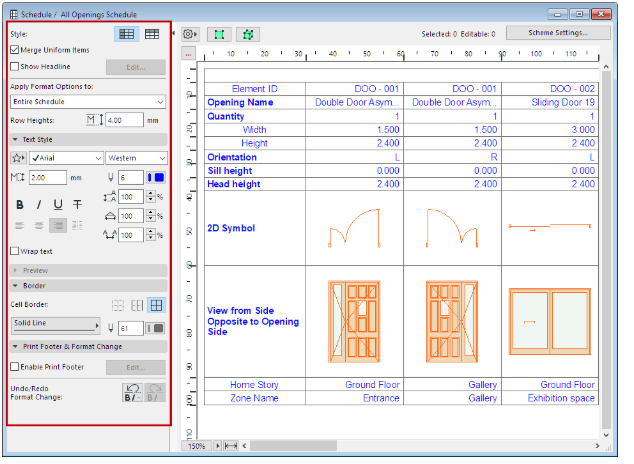The image size is (634, 464).
Task: Click the Row Heights value field
Action: tap(123, 120)
